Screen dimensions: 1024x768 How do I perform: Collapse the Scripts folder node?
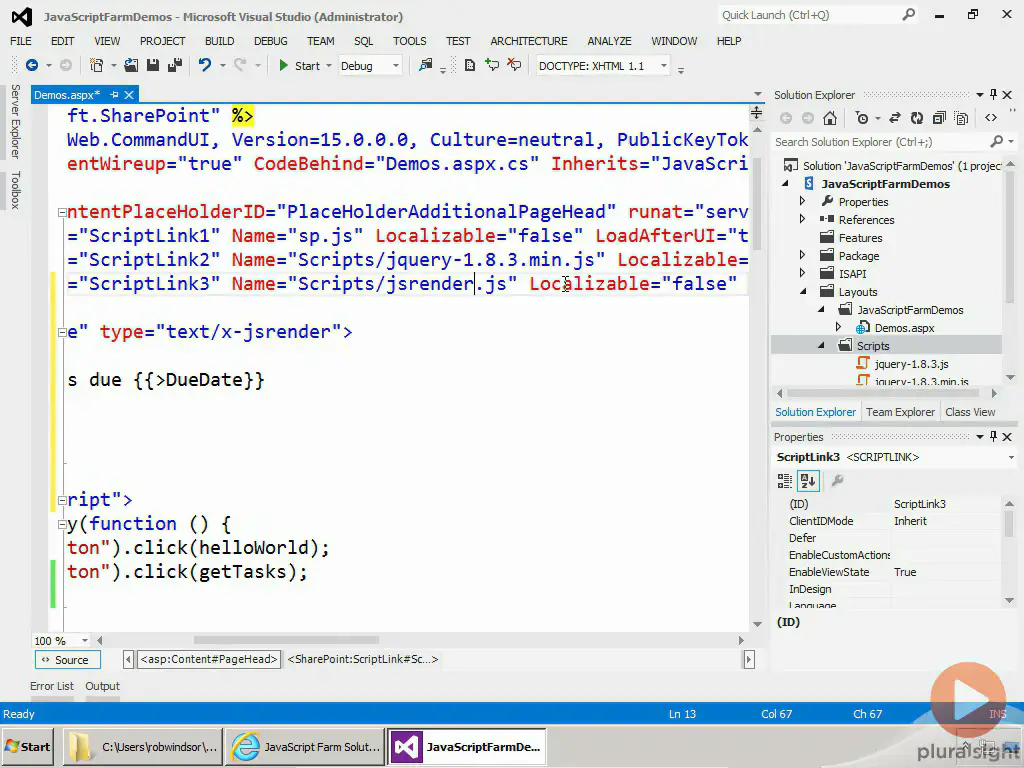pyautogui.click(x=822, y=346)
